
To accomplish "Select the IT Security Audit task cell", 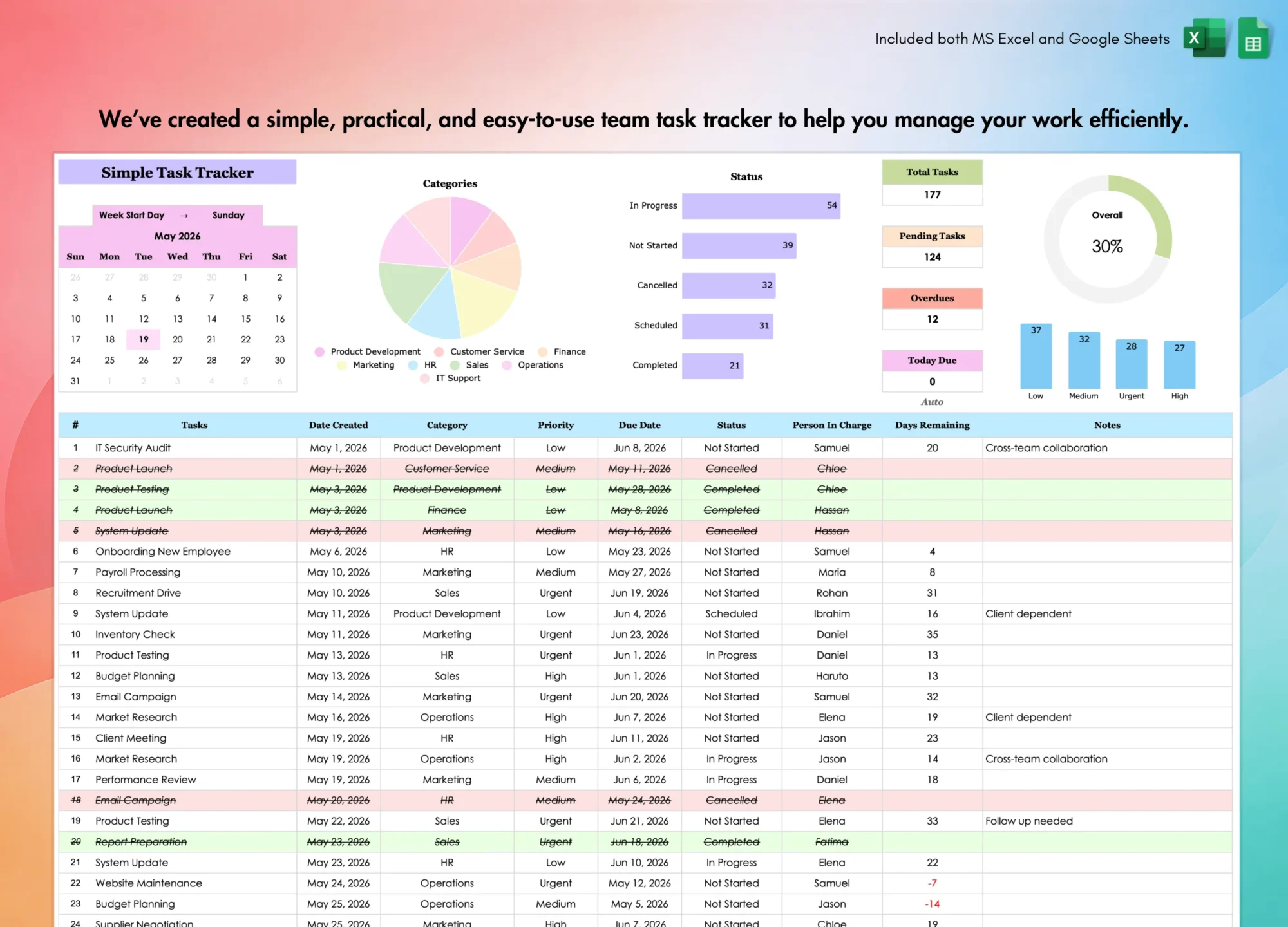I will point(194,448).
